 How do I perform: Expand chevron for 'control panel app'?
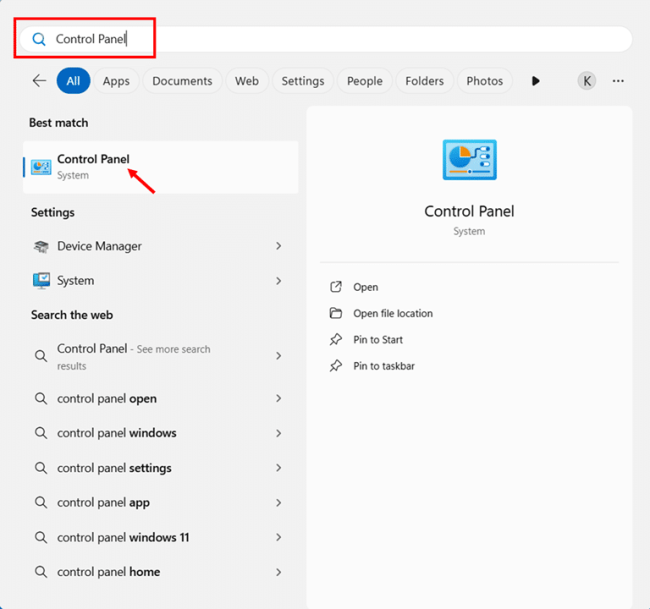tap(279, 502)
